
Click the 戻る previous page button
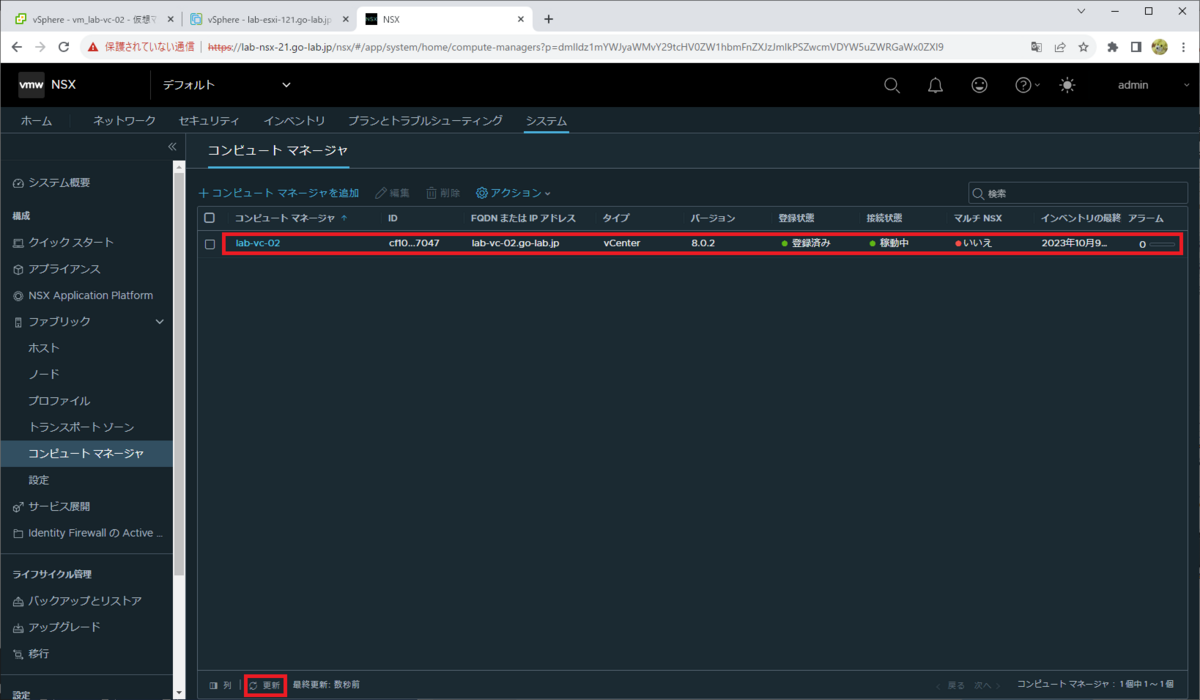click(x=950, y=685)
